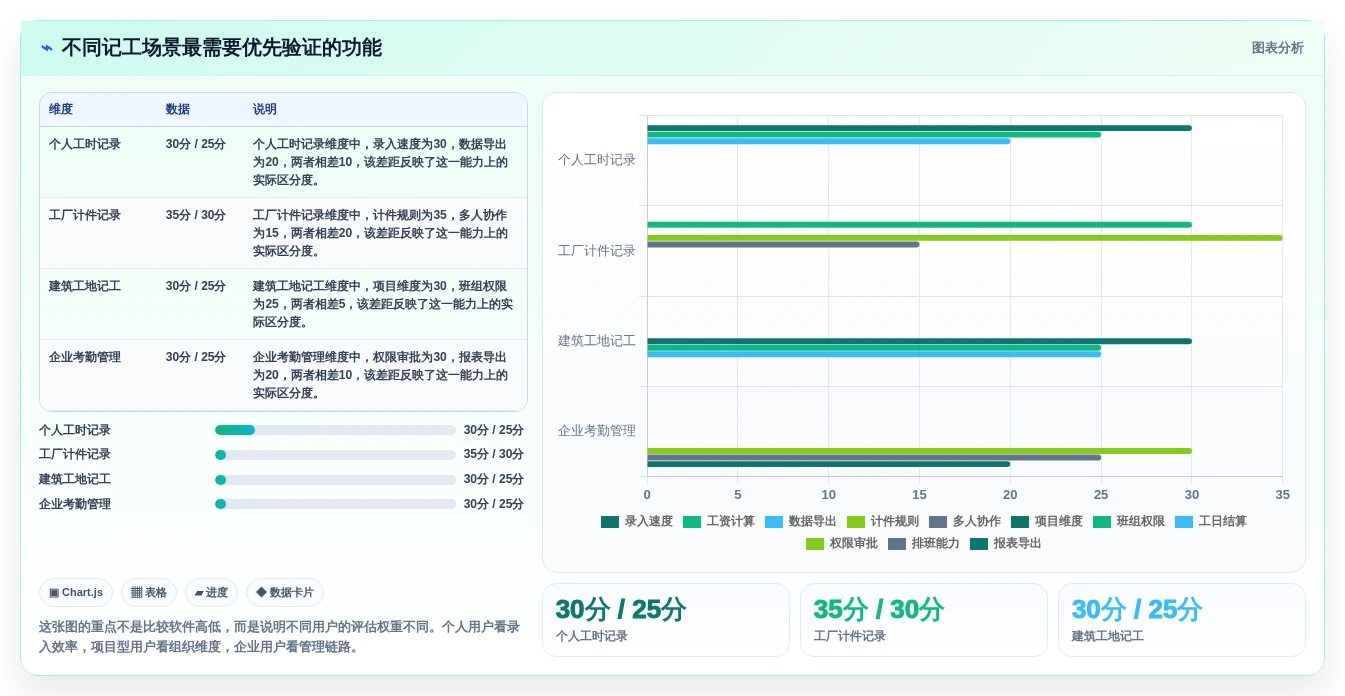Click the 进度 tag chip

pos(211,592)
